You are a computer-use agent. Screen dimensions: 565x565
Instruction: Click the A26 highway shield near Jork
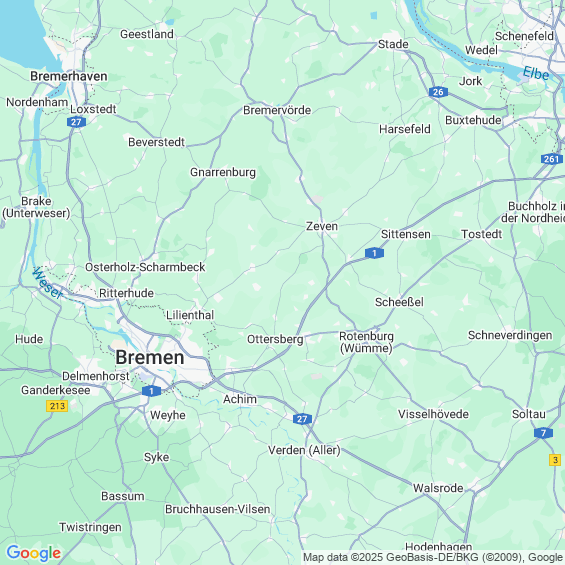point(438,92)
